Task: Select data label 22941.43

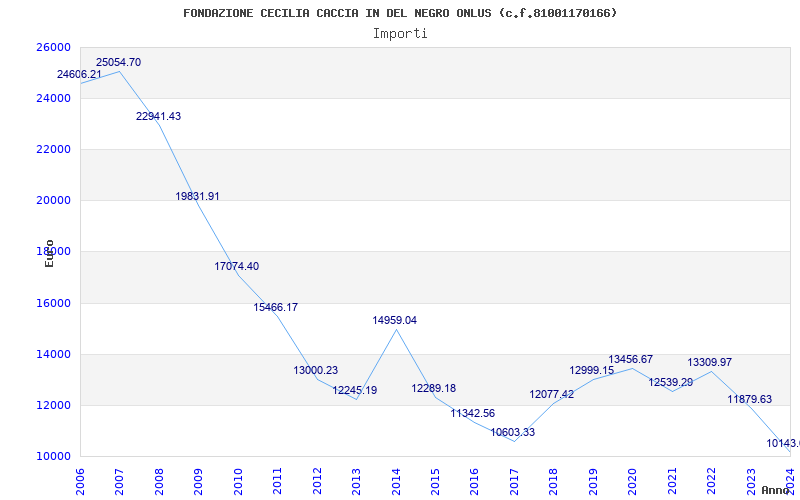Action: point(158,116)
